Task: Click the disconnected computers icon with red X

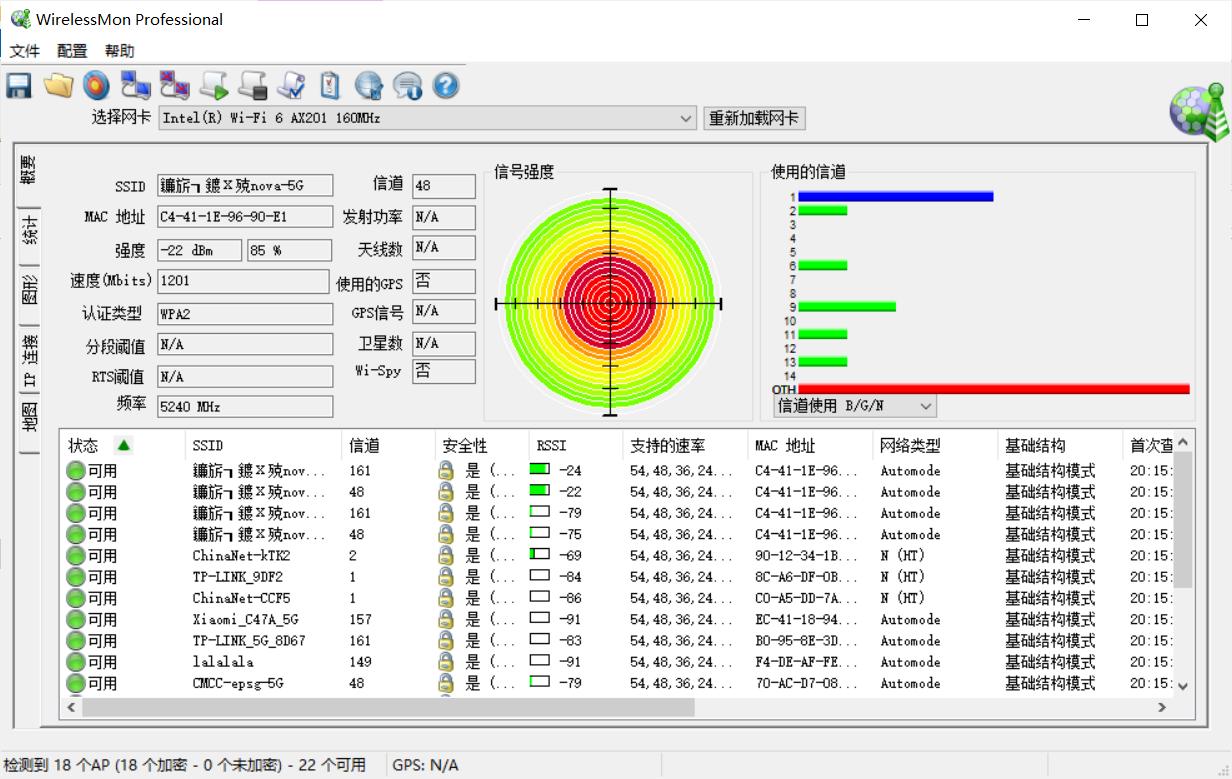Action: click(174, 86)
